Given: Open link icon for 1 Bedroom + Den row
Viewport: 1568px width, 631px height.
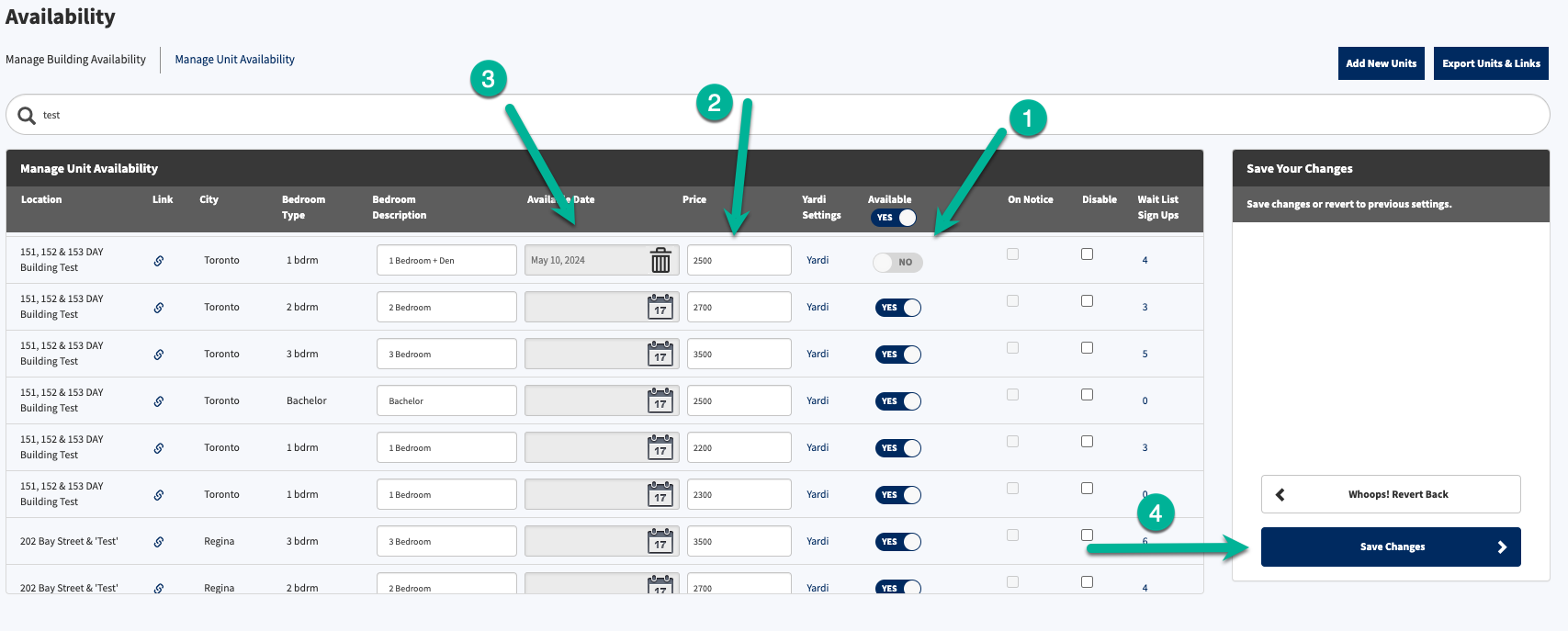Looking at the screenshot, I should [x=159, y=261].
